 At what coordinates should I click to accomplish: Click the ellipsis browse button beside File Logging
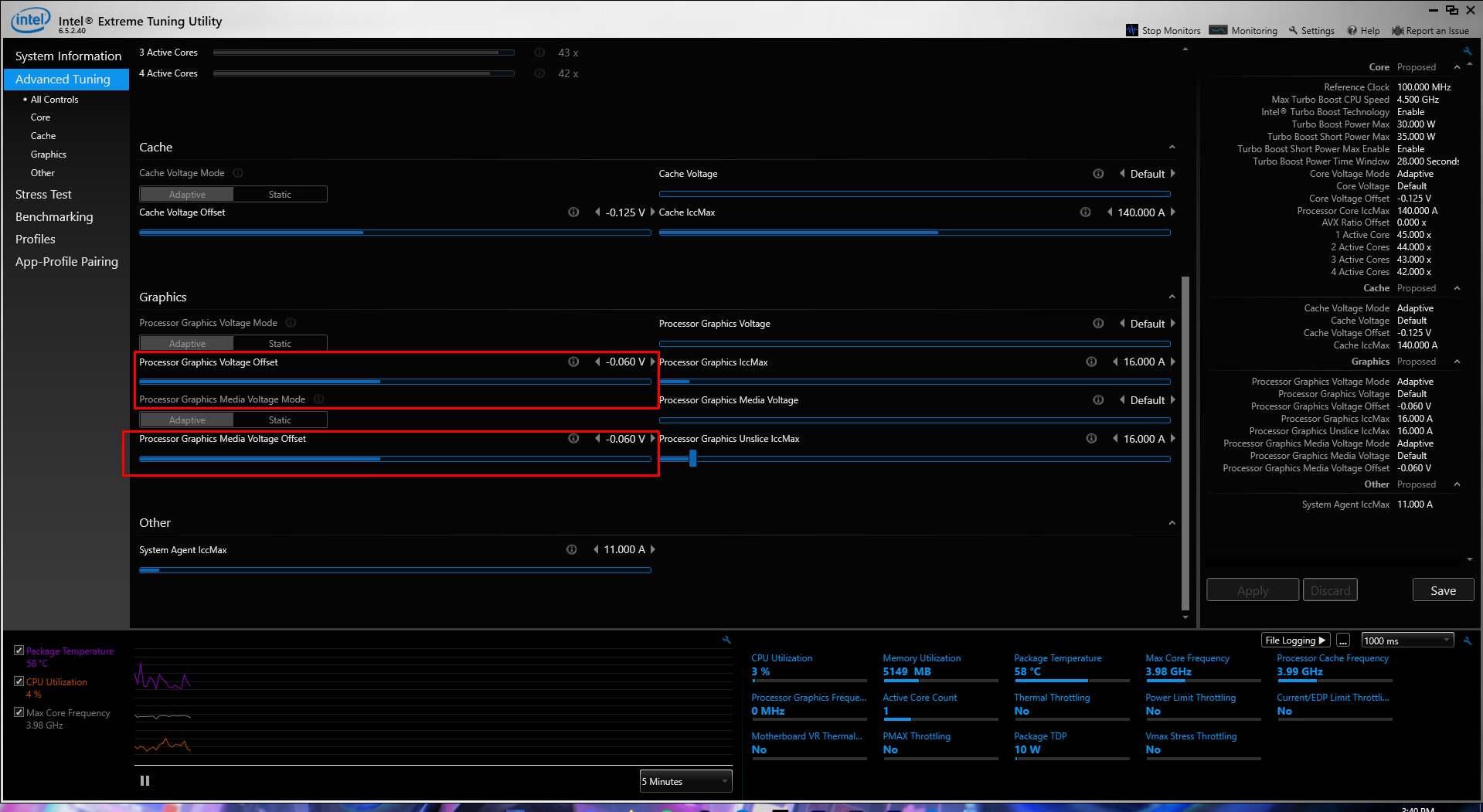pyautogui.click(x=1343, y=640)
